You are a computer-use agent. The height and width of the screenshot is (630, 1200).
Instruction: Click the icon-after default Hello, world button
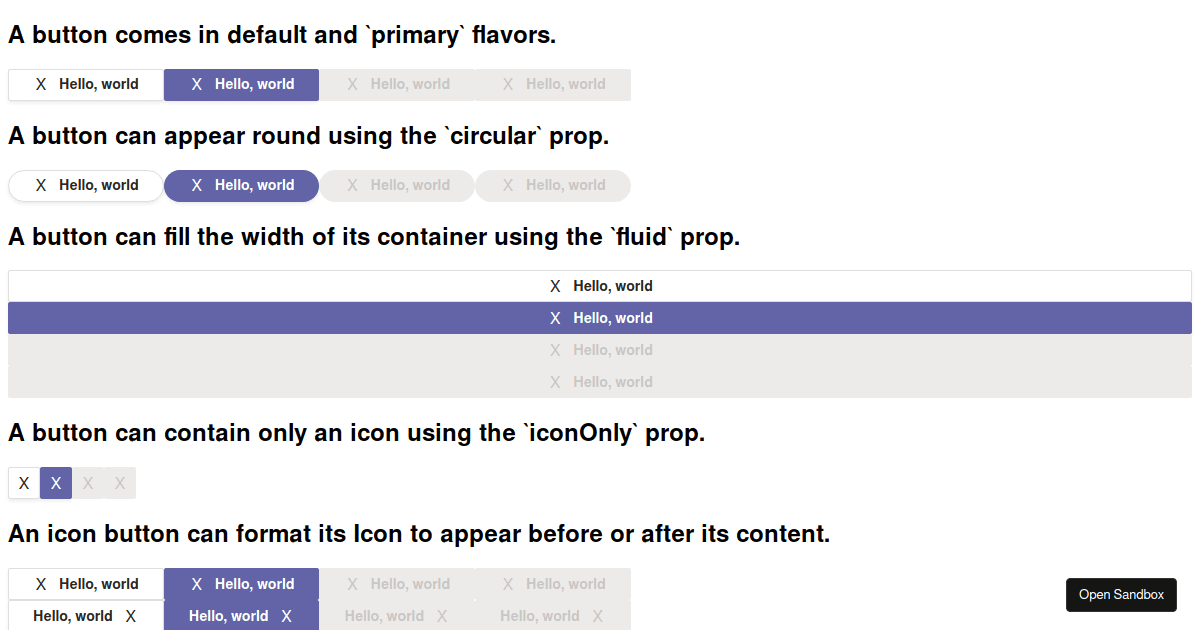click(85, 616)
